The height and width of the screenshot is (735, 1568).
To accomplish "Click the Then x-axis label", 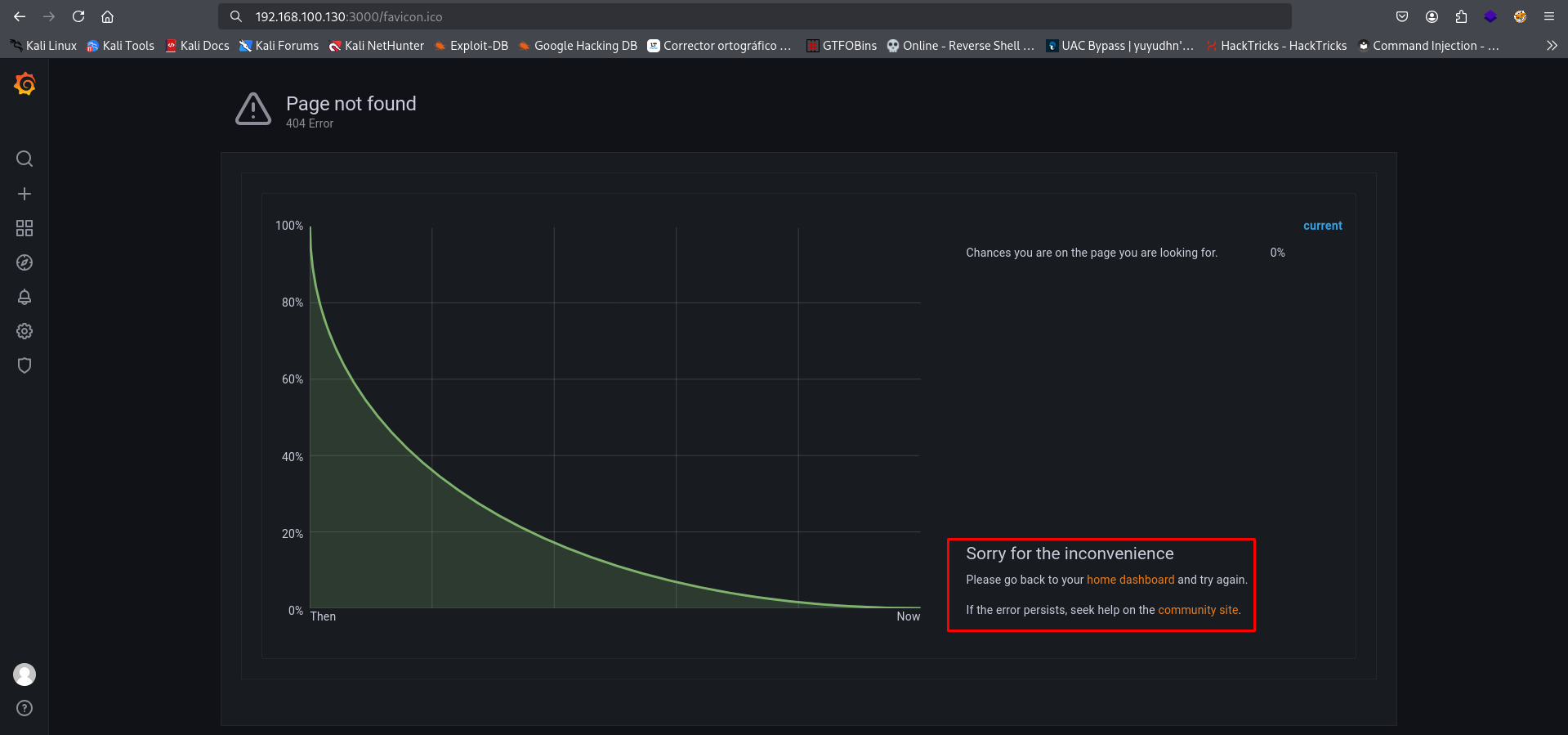I will click(x=323, y=616).
